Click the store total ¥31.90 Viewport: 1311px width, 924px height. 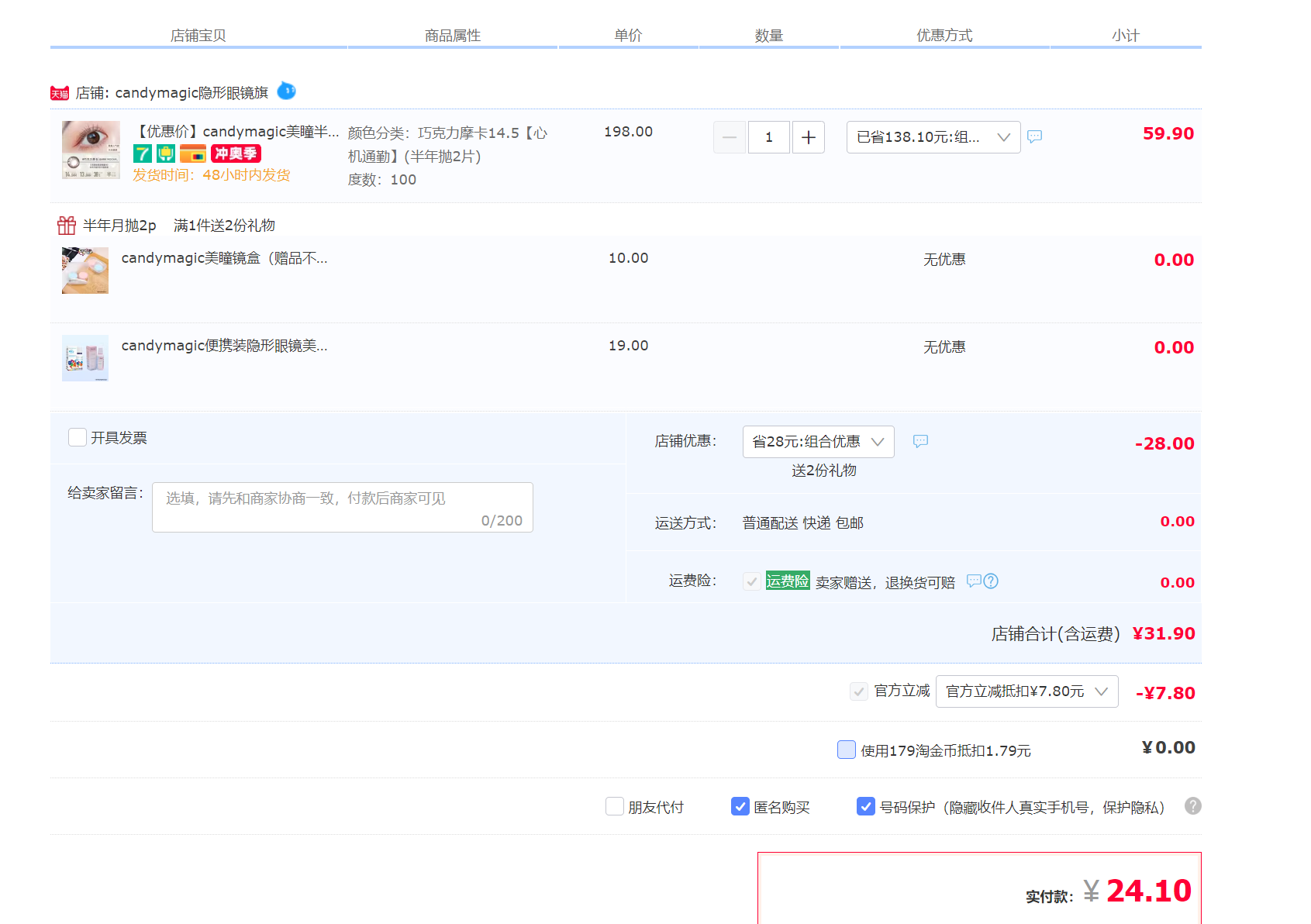click(x=1164, y=633)
